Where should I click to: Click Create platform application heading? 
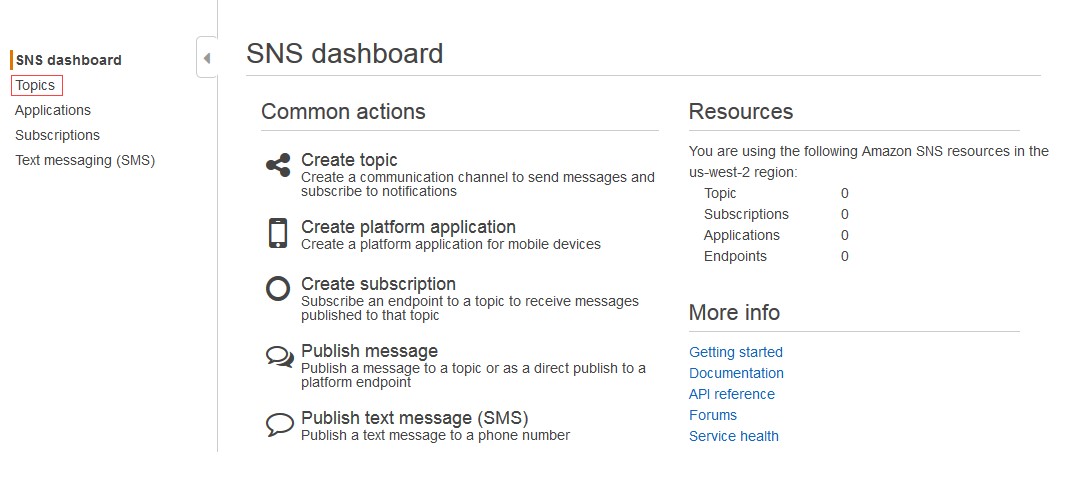[408, 226]
